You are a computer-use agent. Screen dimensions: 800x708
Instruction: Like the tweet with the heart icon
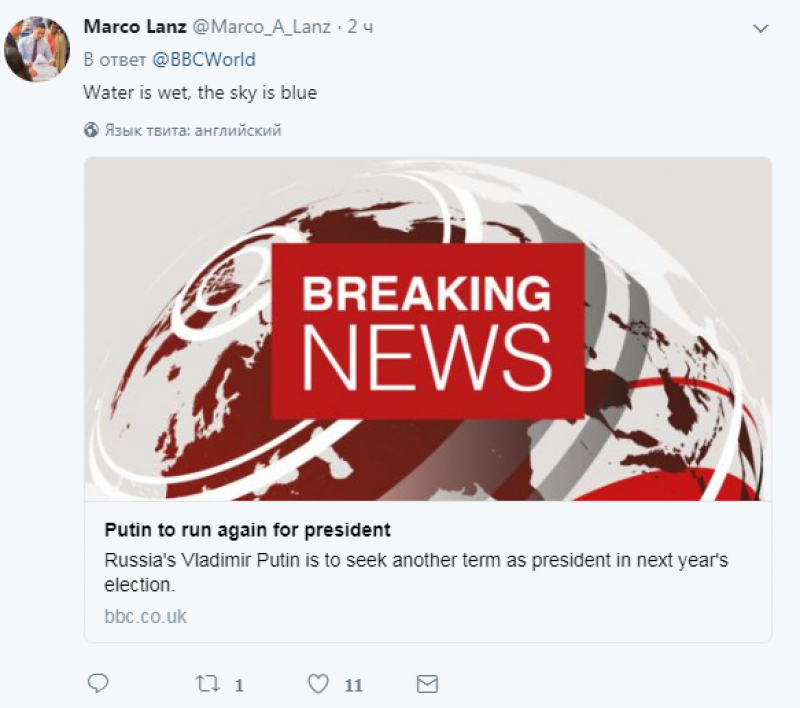coord(318,684)
